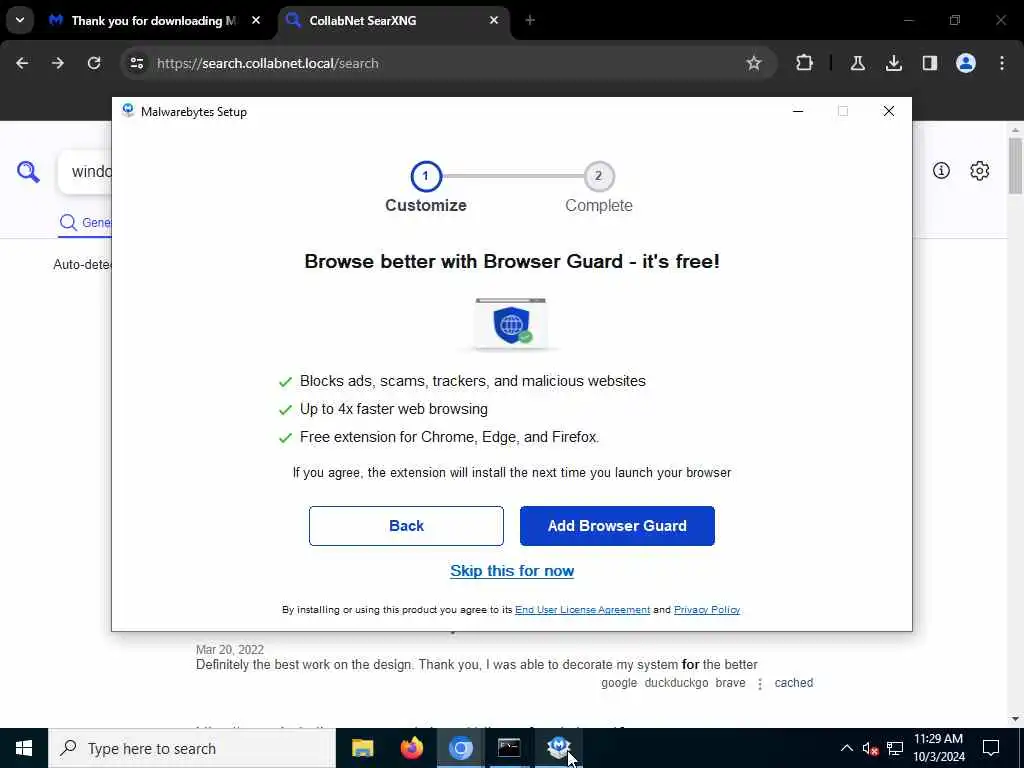Viewport: 1024px width, 768px height.
Task: Open the SearXNG General category tab
Action: 85,223
